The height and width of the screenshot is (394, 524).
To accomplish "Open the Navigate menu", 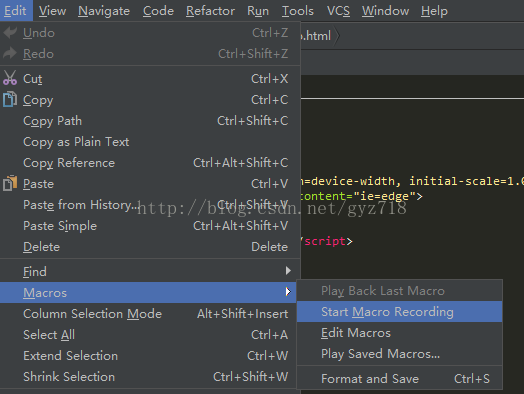I will [104, 11].
